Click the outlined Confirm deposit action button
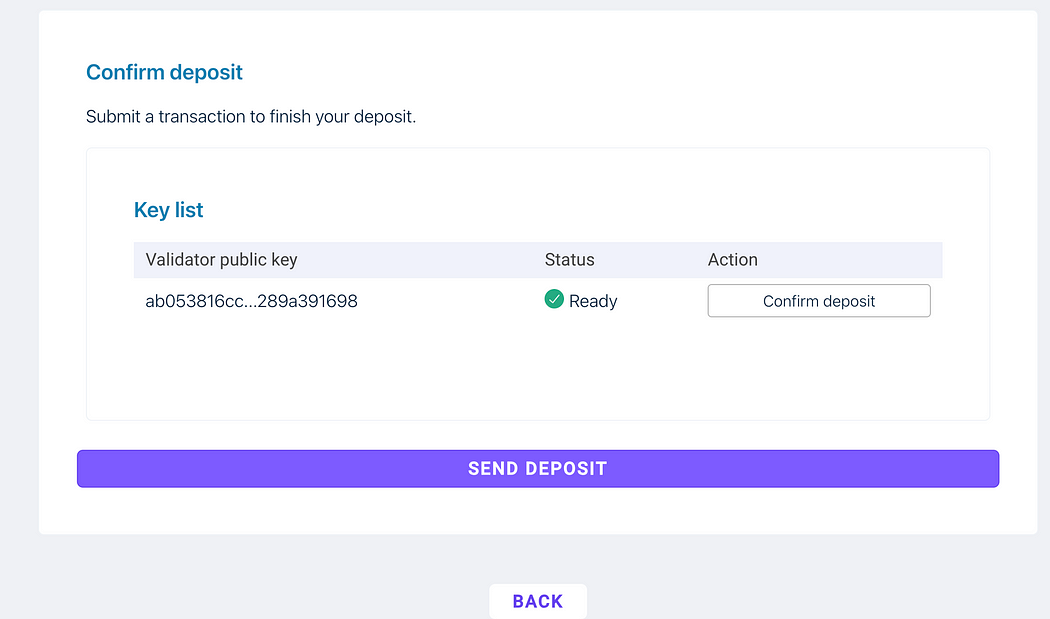 click(819, 301)
